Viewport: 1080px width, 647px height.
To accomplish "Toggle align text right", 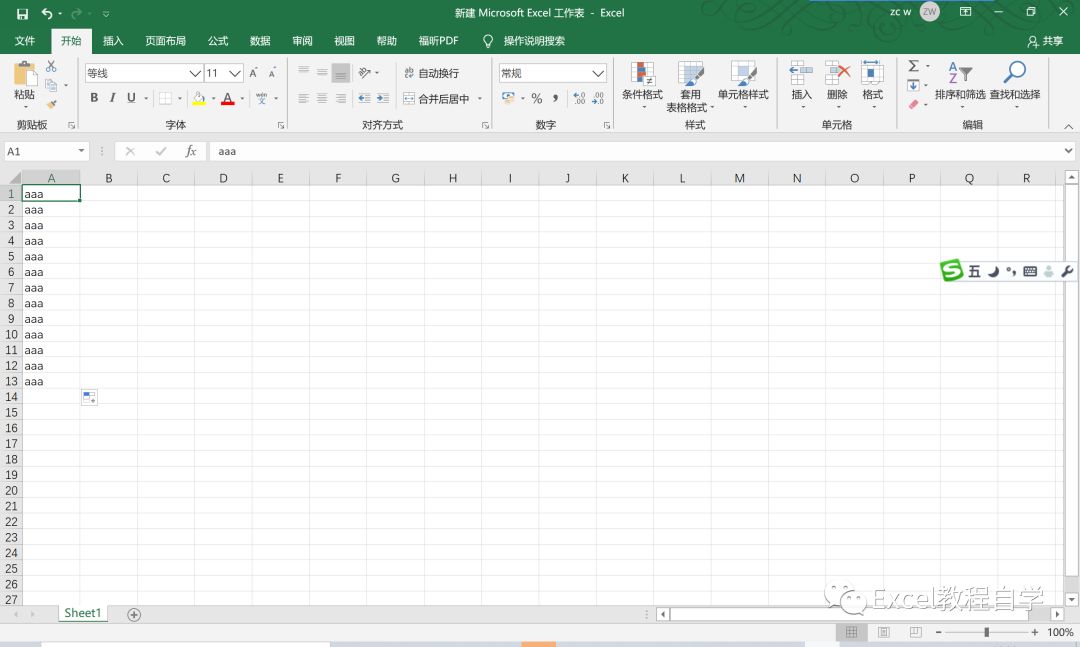I will [x=341, y=98].
